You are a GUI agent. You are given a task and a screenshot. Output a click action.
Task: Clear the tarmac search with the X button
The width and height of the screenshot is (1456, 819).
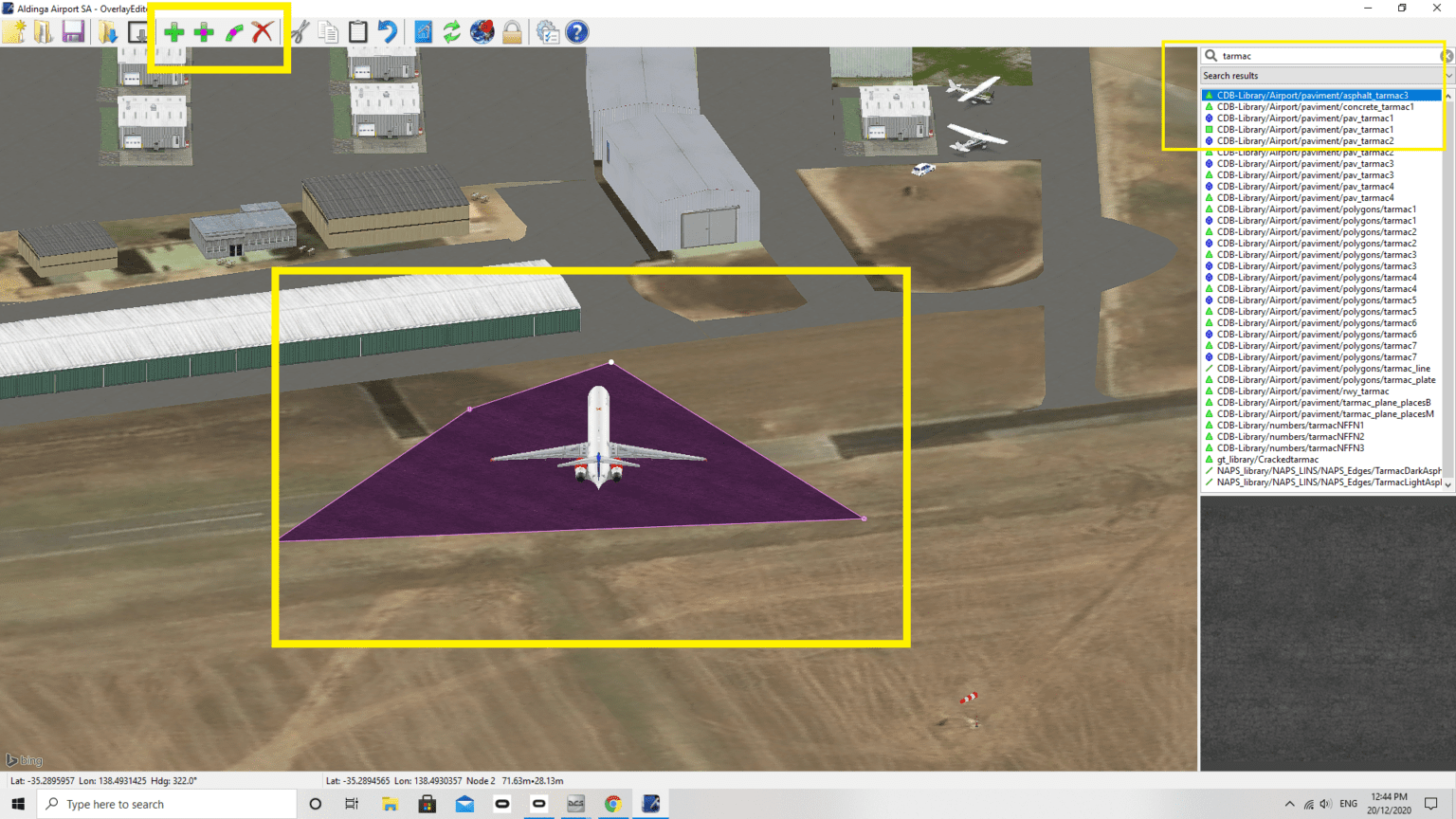point(1447,56)
